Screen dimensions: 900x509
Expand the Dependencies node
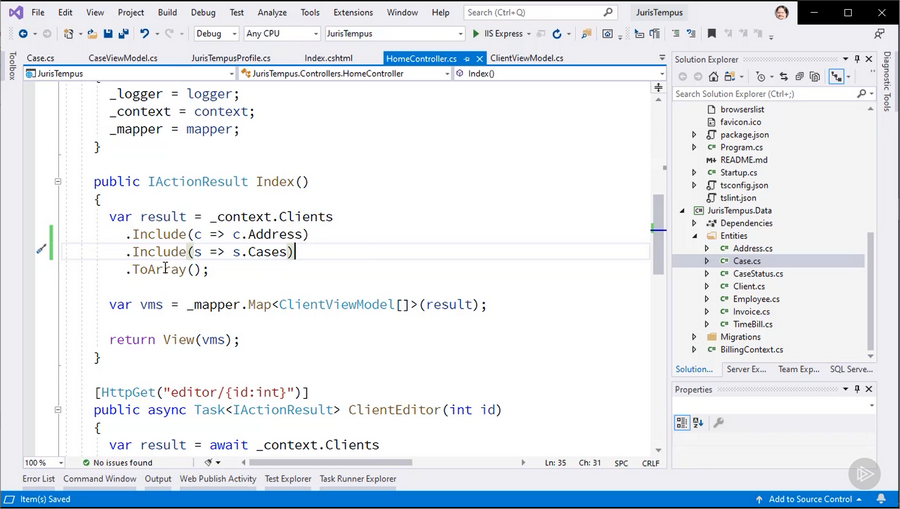[694, 223]
